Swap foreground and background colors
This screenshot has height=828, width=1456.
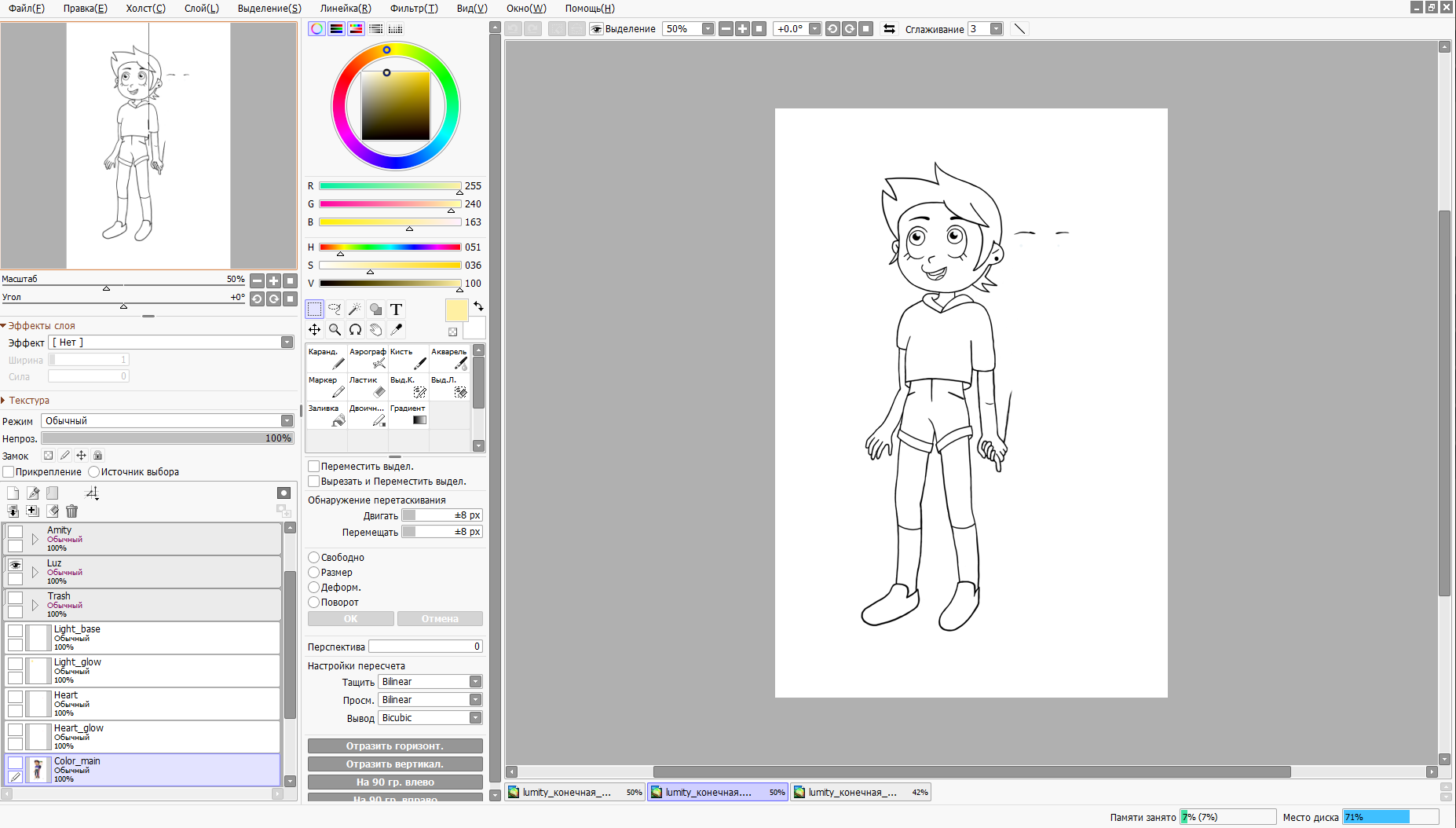[x=478, y=306]
